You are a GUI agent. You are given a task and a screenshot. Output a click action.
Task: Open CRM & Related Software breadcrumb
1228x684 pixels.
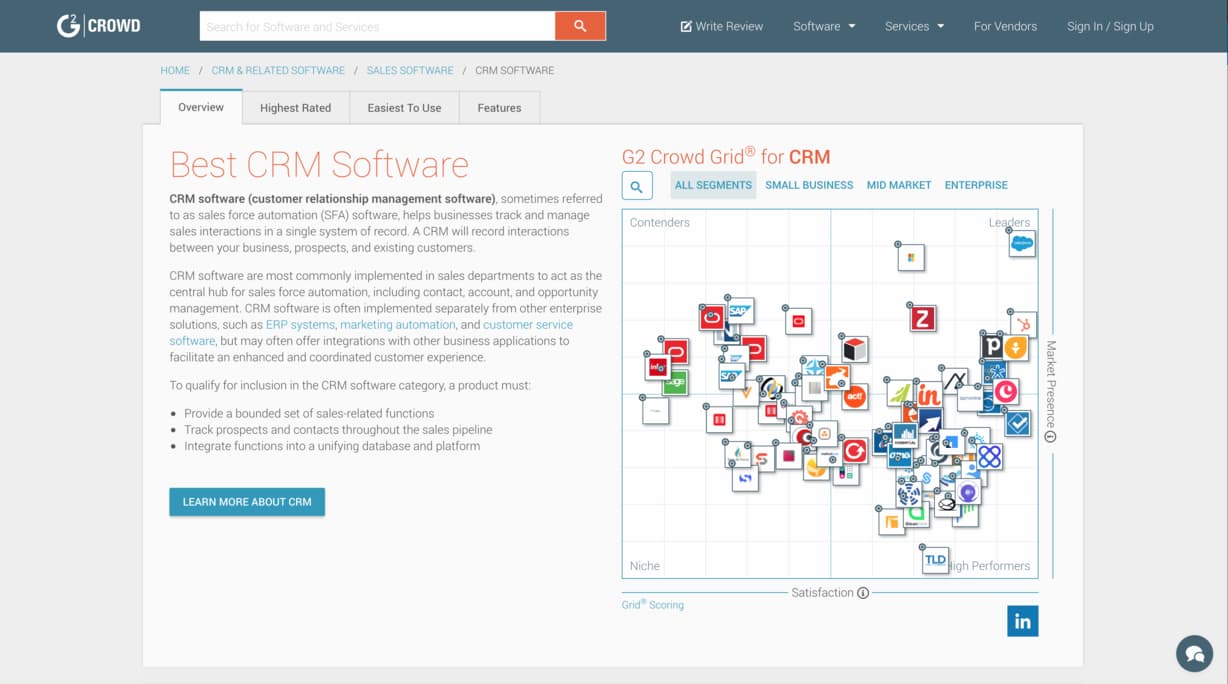coord(278,71)
